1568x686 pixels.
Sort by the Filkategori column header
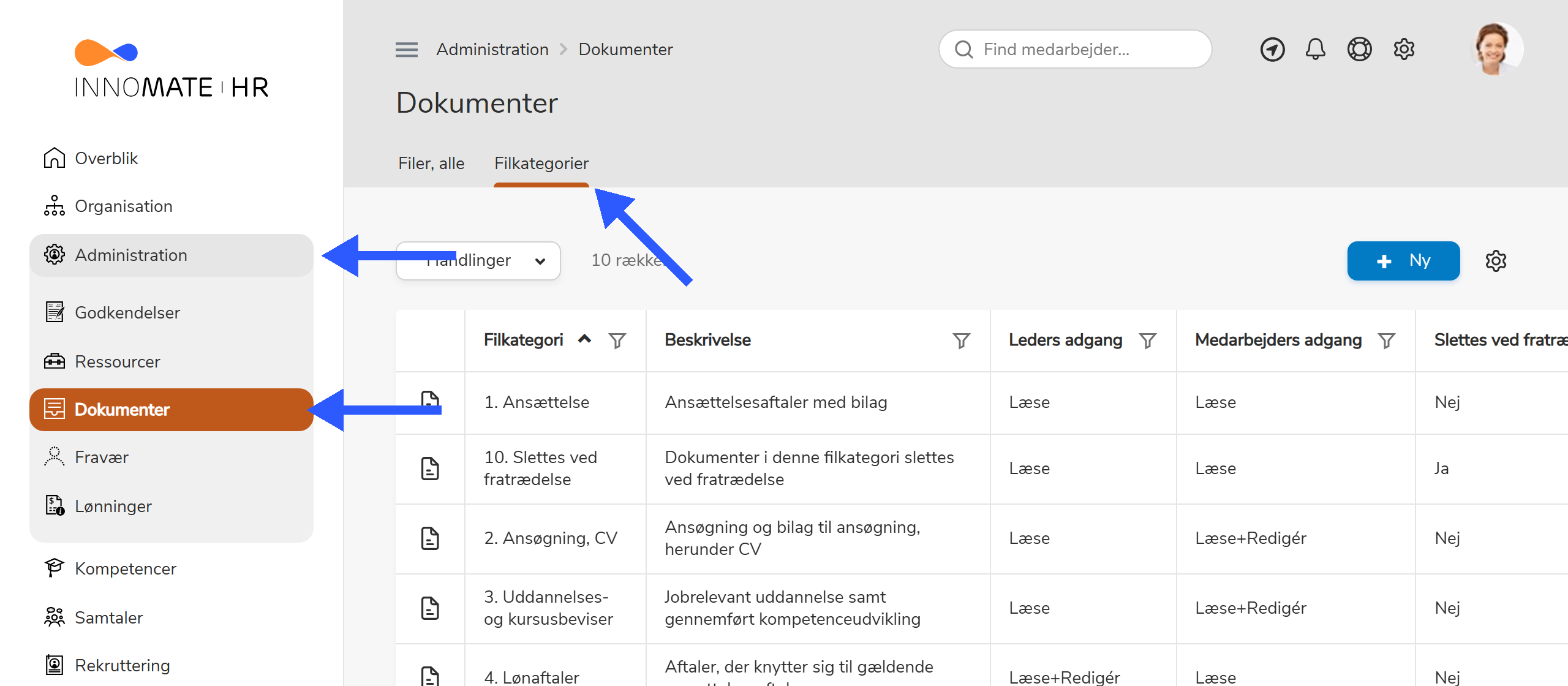coord(524,340)
